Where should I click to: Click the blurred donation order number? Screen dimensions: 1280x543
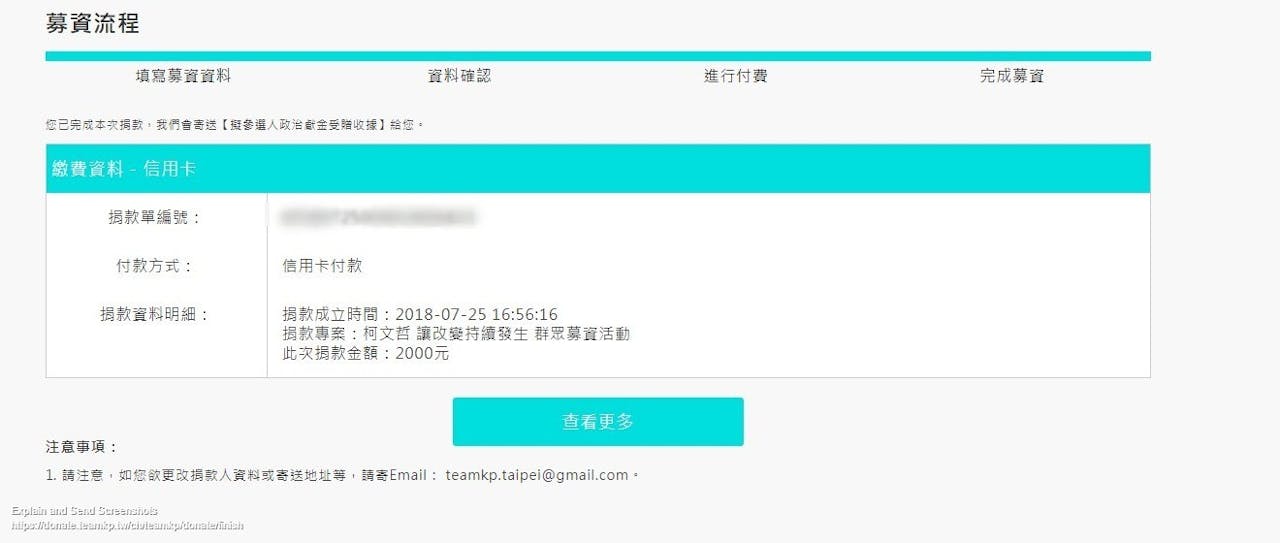pyautogui.click(x=378, y=216)
